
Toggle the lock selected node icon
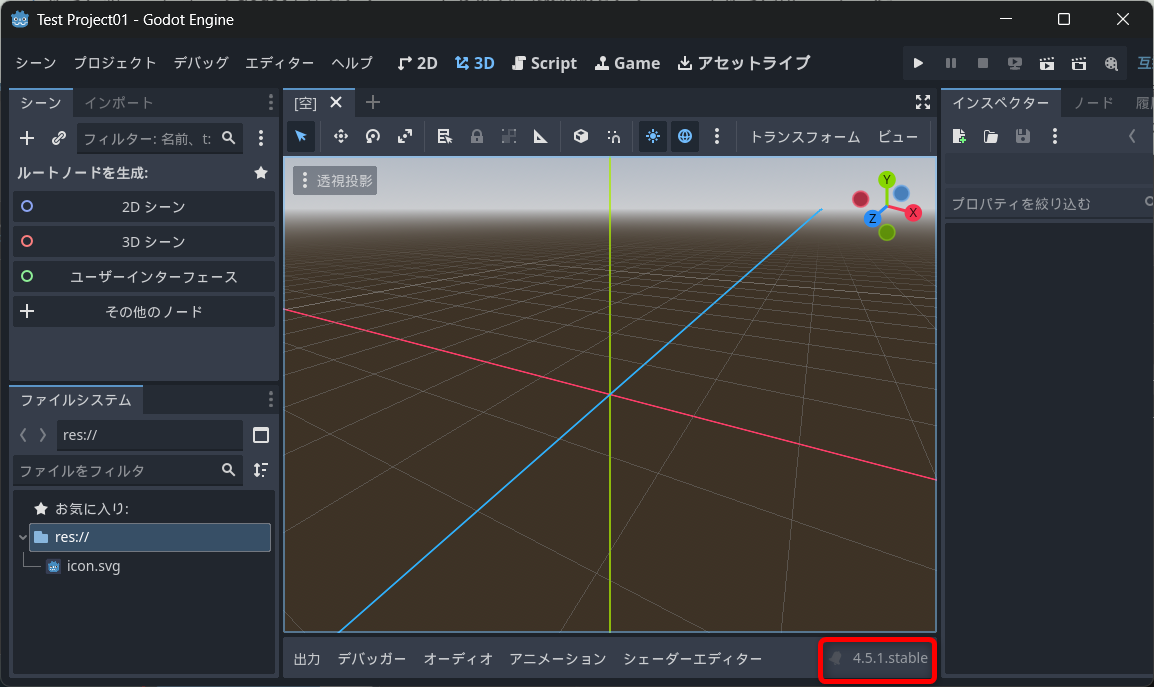point(477,137)
